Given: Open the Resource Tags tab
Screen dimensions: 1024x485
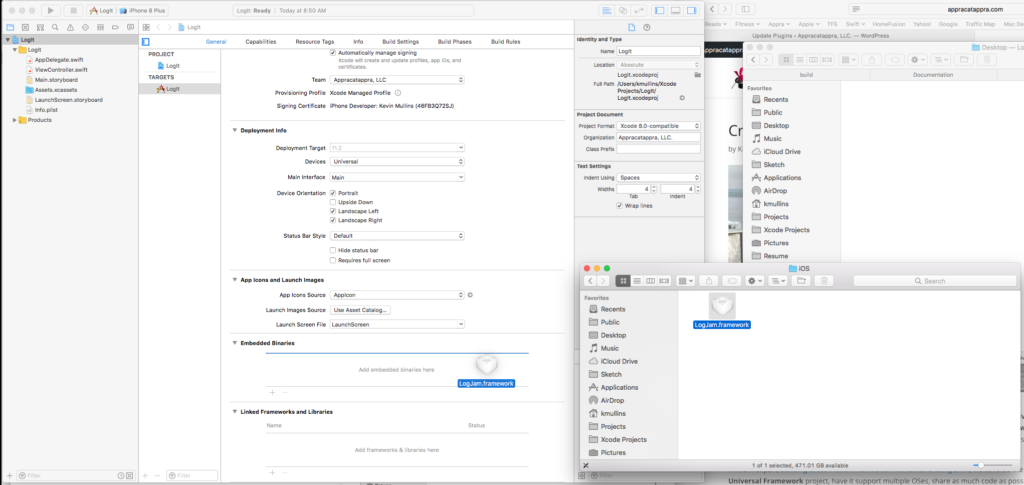Looking at the screenshot, I should [x=315, y=42].
